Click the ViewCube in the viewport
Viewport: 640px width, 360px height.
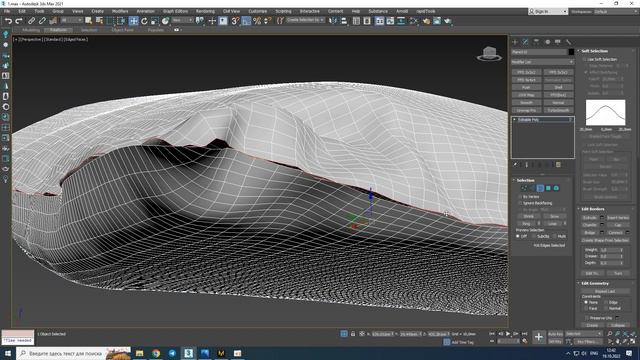click(489, 54)
